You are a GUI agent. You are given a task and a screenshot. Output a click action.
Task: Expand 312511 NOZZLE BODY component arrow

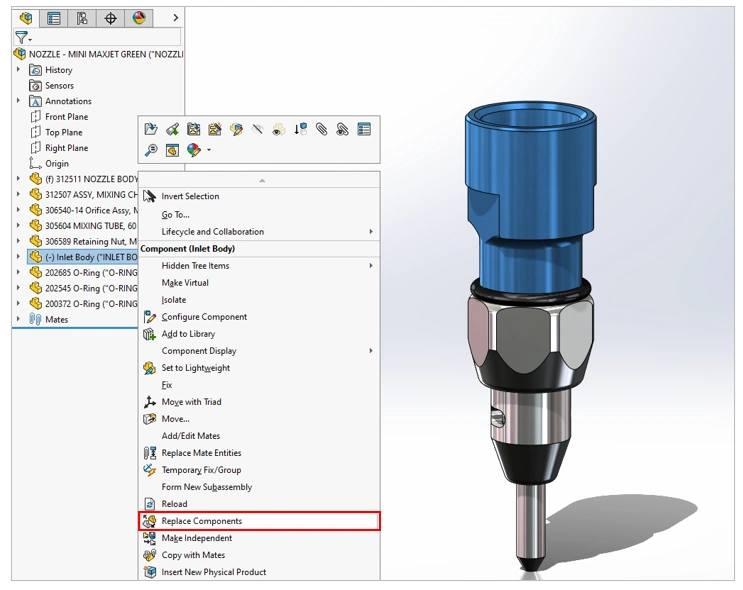click(18, 179)
